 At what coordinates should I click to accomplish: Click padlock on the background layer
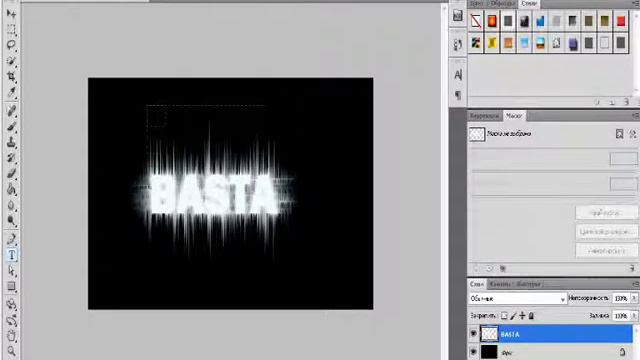click(x=622, y=351)
